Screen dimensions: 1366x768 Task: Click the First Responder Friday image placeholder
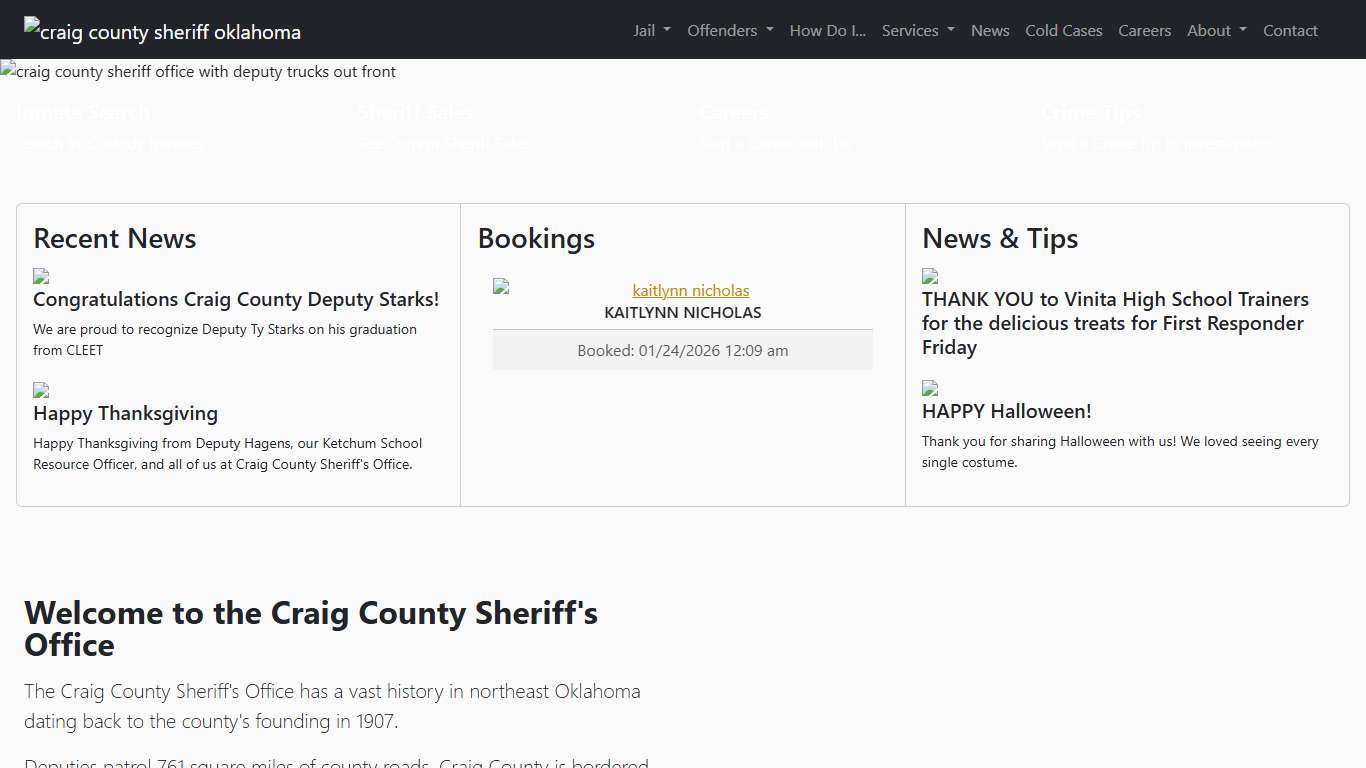(929, 276)
